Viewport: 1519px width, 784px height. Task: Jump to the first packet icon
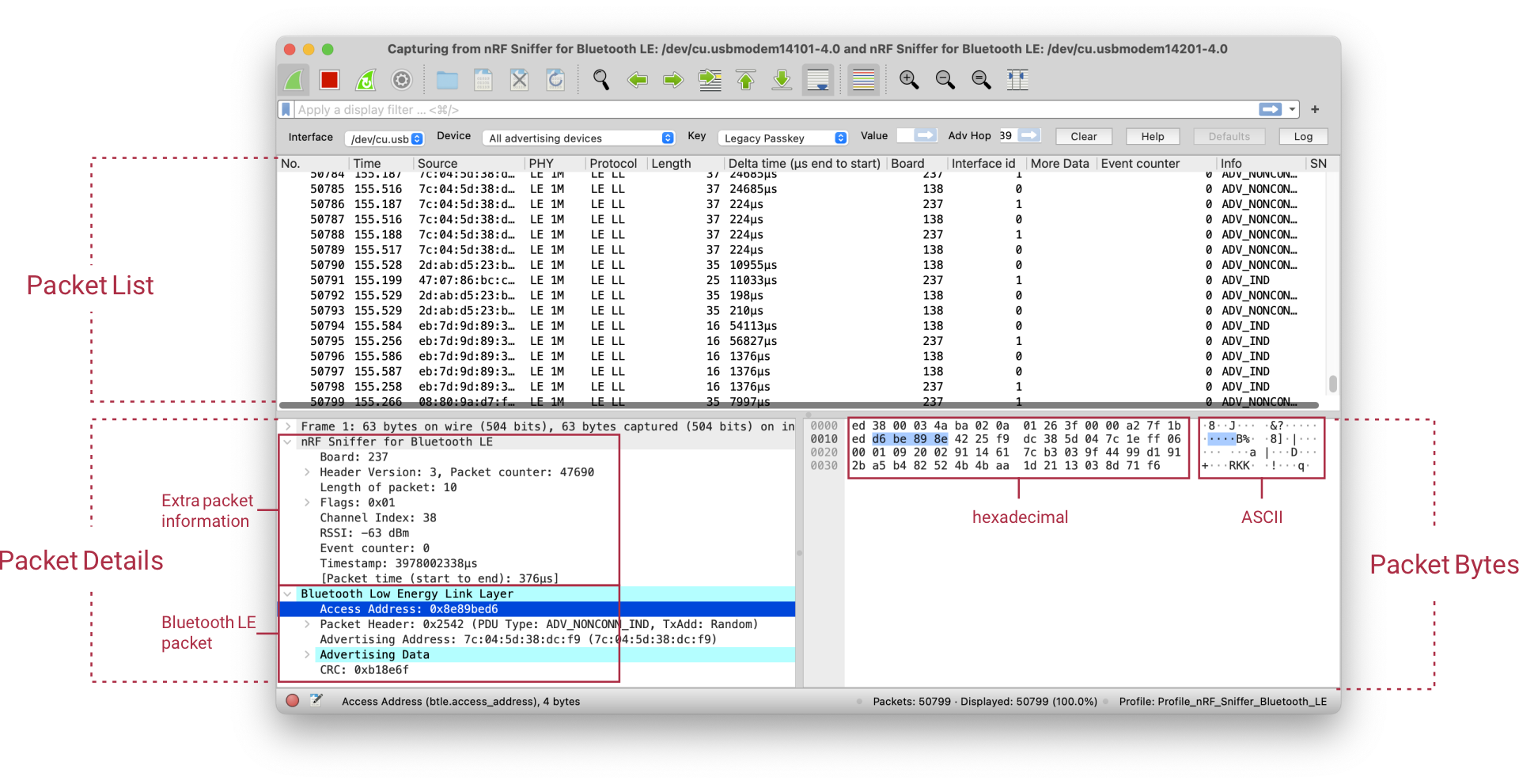746,80
